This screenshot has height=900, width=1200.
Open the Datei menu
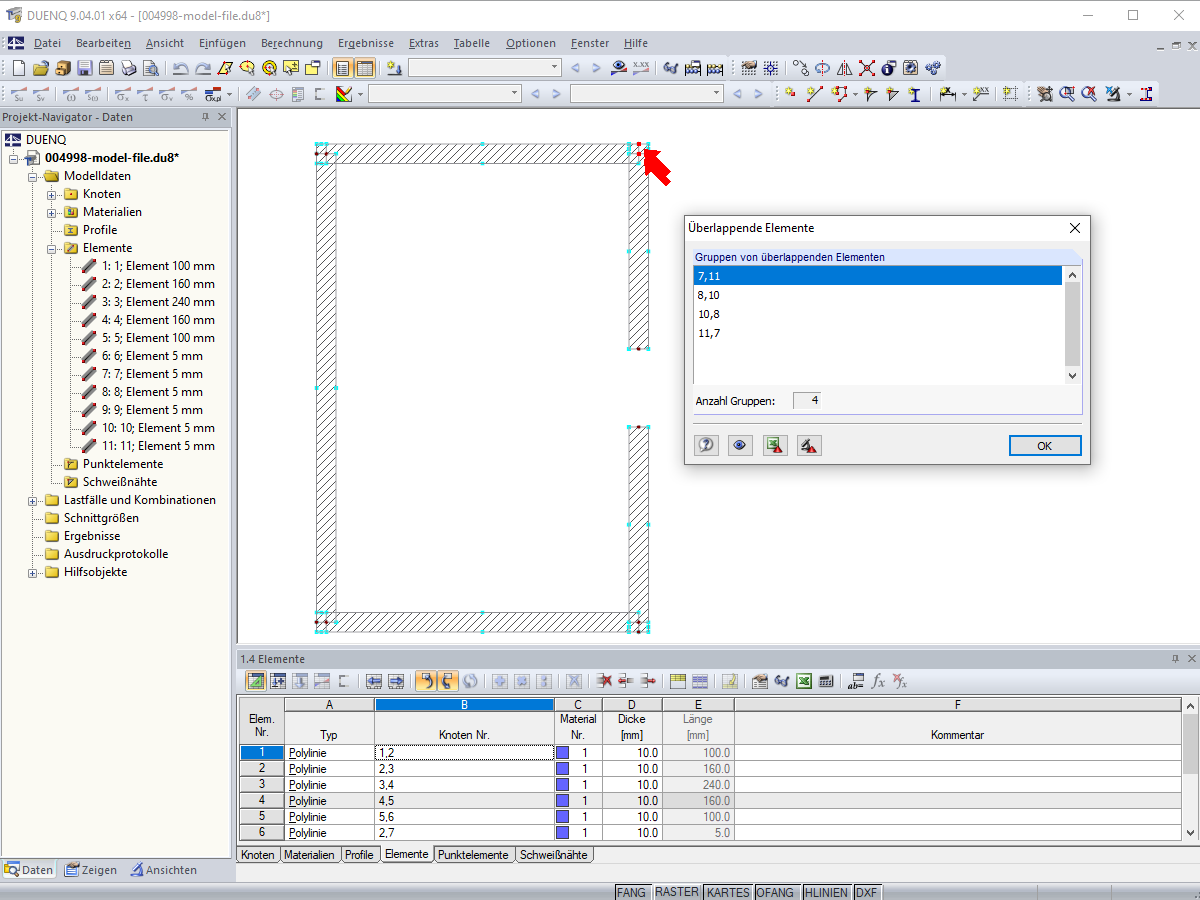click(x=47, y=43)
